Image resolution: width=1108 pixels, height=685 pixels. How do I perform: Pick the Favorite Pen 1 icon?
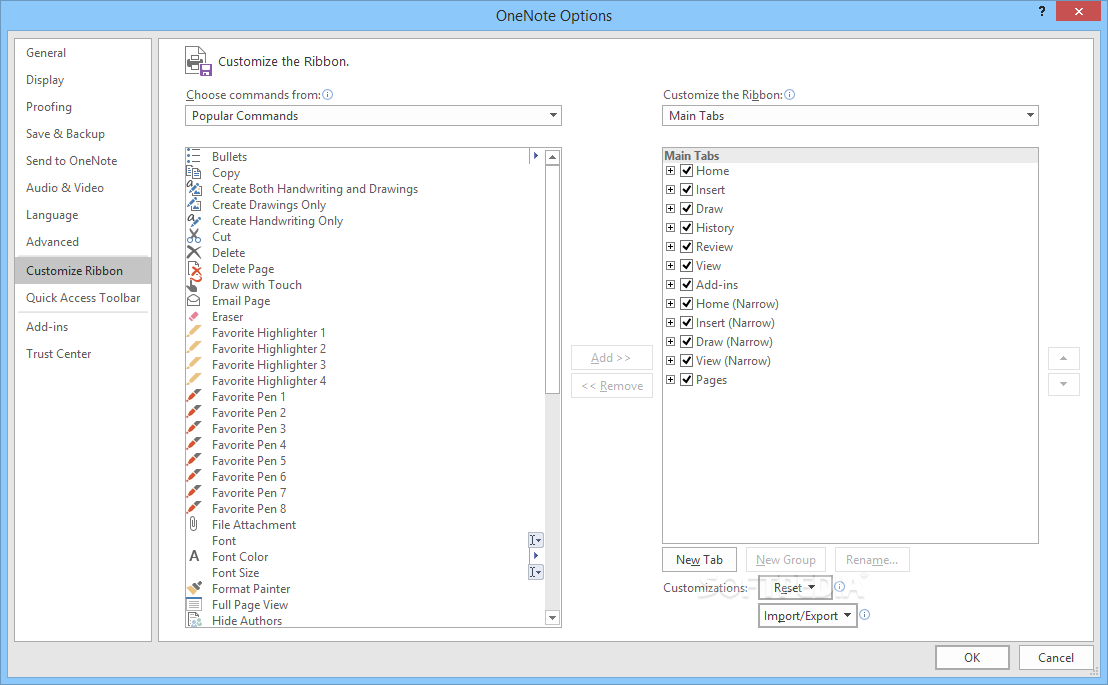click(194, 397)
